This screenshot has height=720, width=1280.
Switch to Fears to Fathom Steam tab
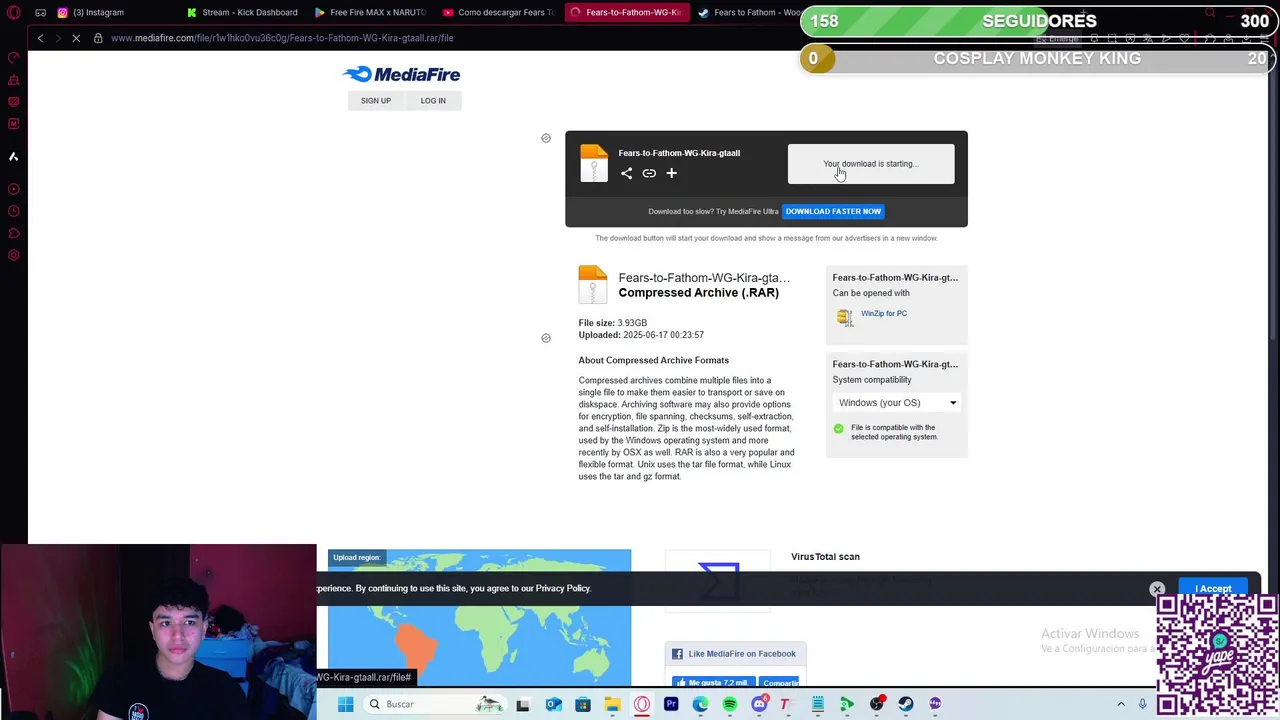pyautogui.click(x=750, y=12)
